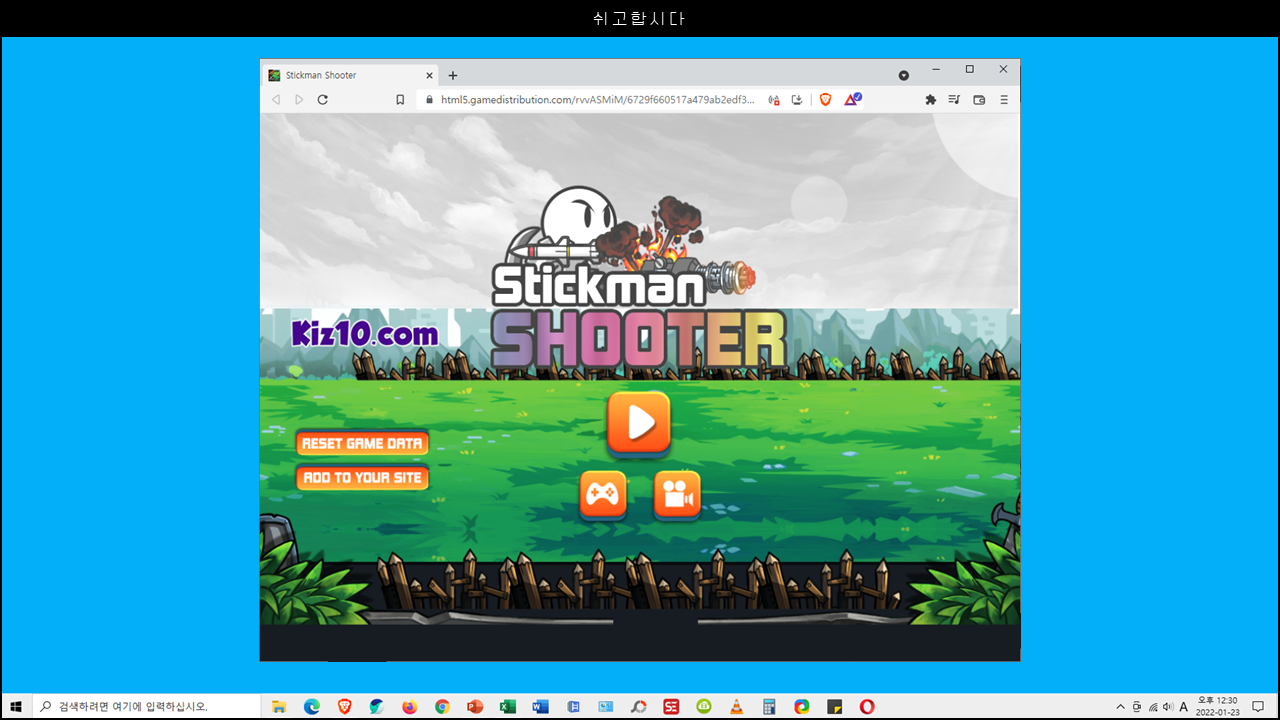Click ADD TO YOUR SITE button
Image resolution: width=1280 pixels, height=720 pixels.
pyautogui.click(x=362, y=478)
